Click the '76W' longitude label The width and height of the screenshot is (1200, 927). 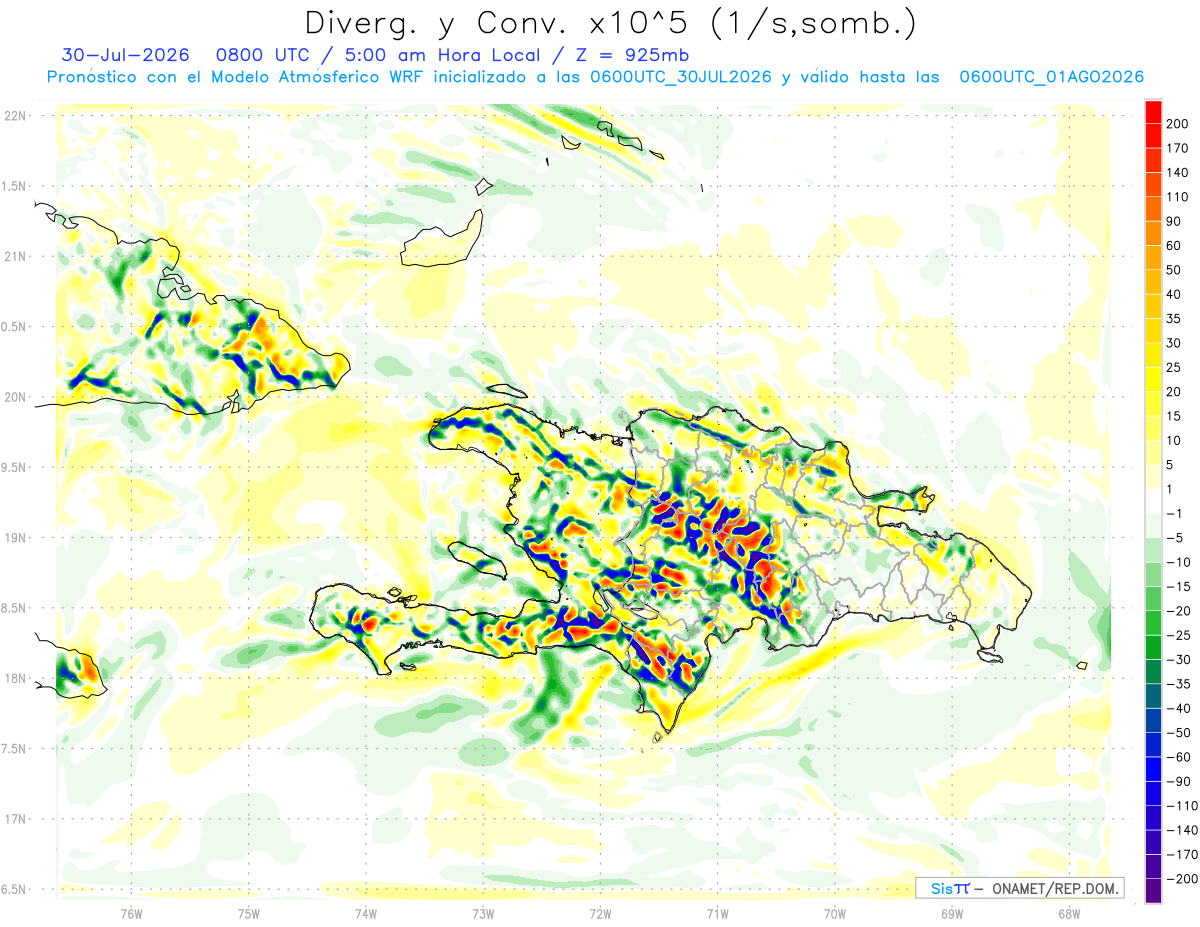pos(131,914)
